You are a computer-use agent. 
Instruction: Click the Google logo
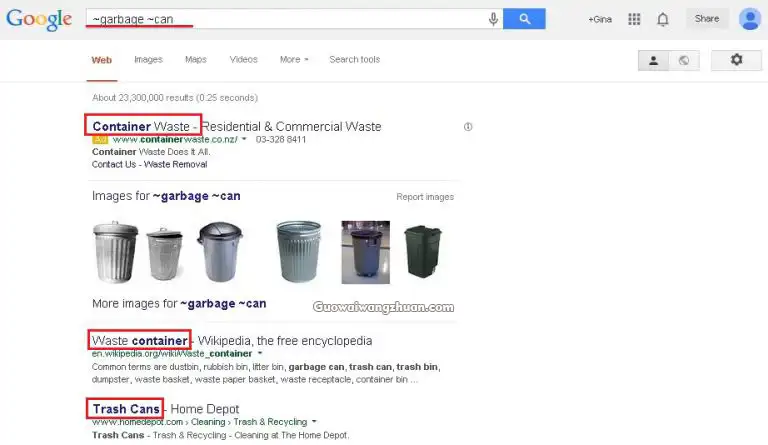click(39, 19)
